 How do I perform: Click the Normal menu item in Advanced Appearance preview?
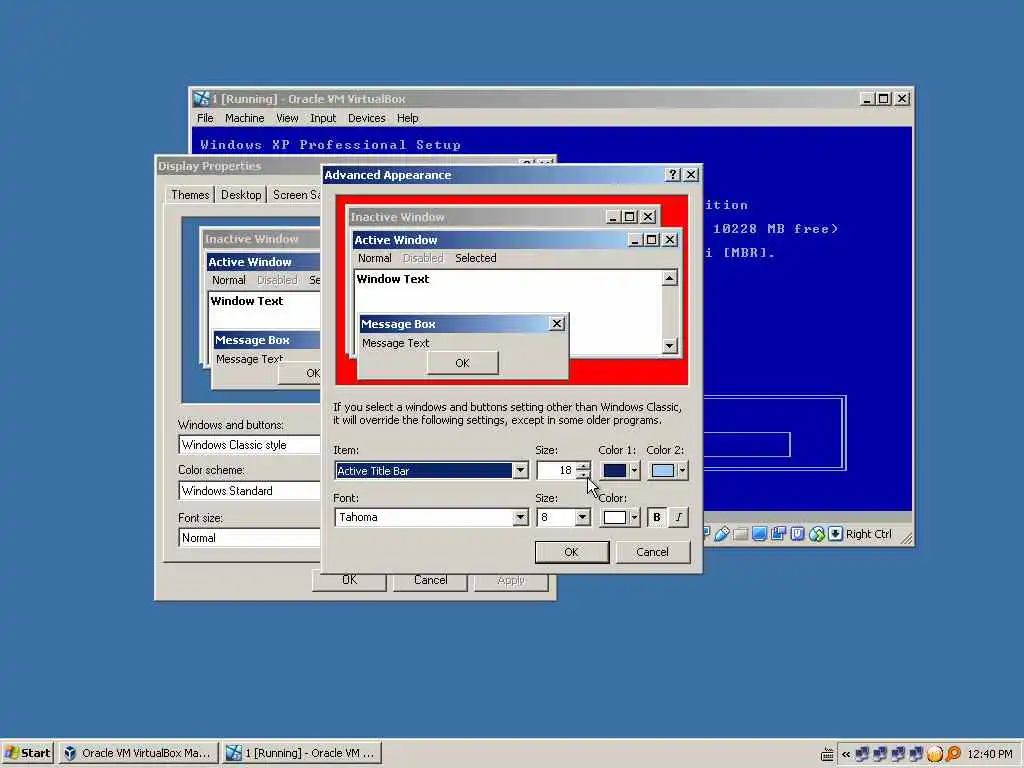[x=374, y=258]
